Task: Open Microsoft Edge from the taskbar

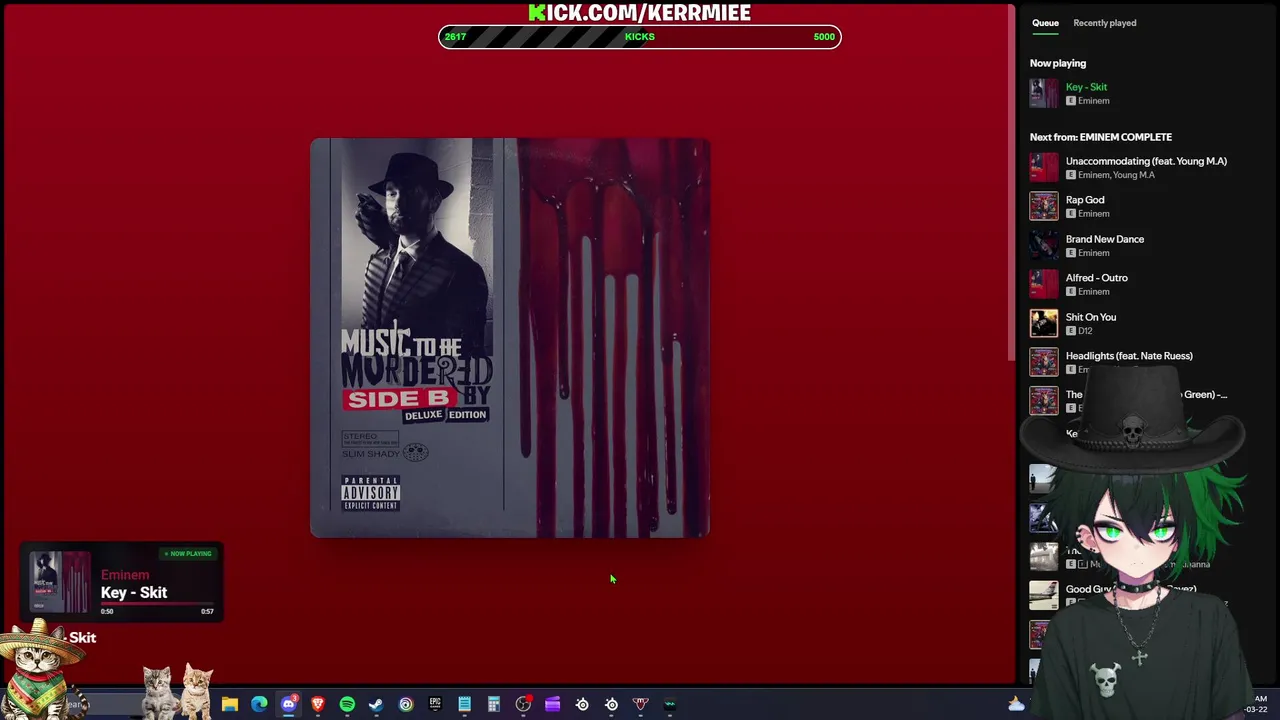Action: 259,704
